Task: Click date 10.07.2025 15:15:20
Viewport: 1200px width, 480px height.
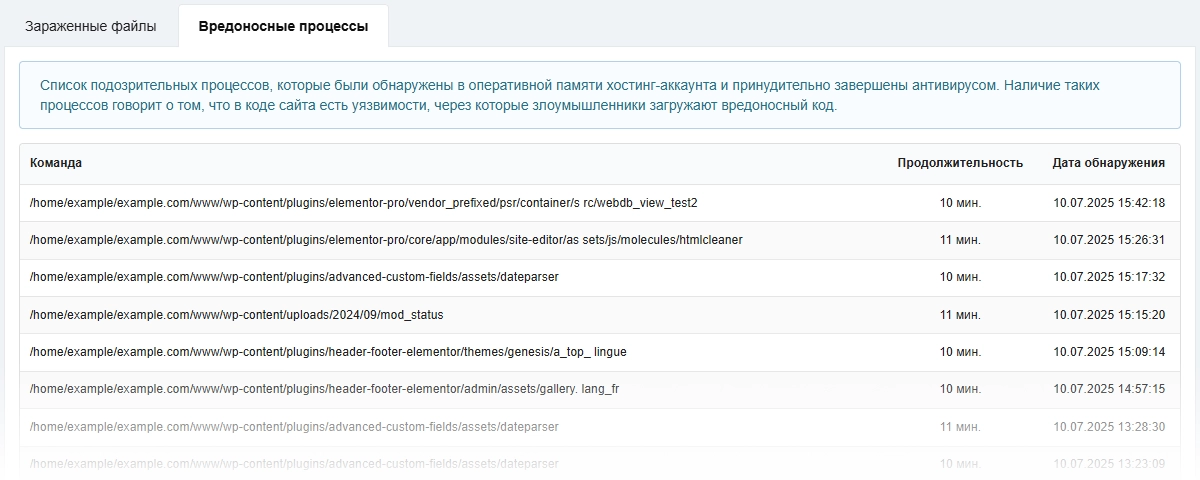Action: coord(1109,315)
